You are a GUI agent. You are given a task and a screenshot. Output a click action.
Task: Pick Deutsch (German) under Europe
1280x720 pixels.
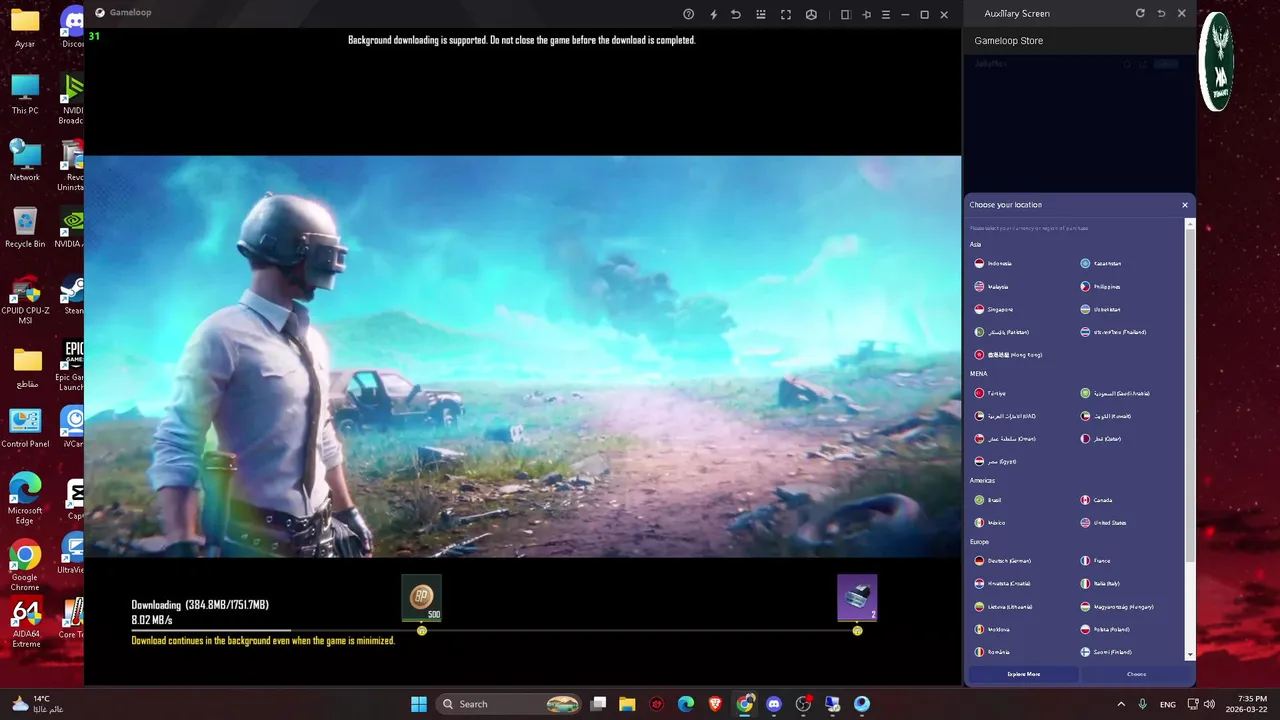coord(1002,561)
